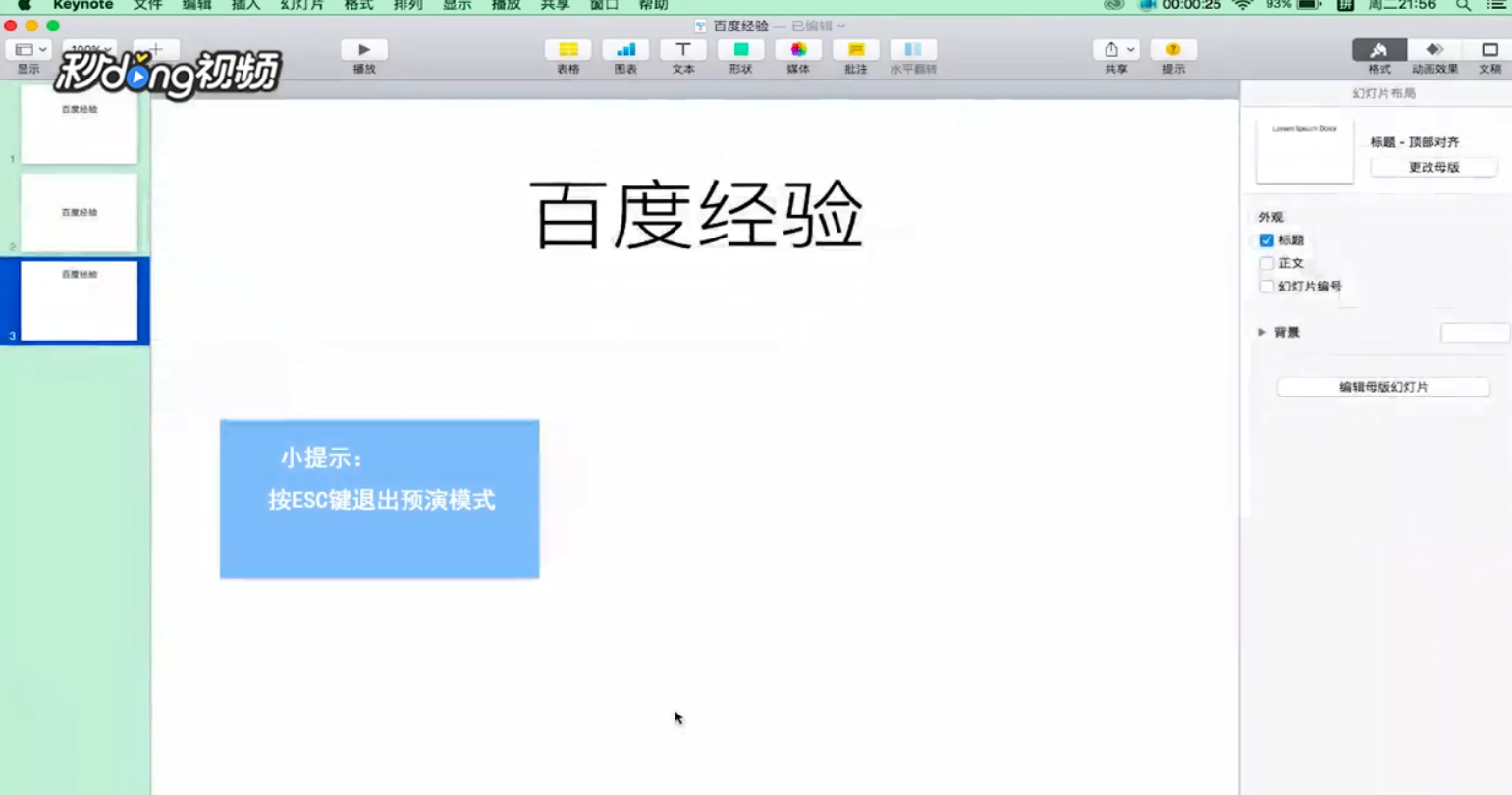Image resolution: width=1512 pixels, height=795 pixels.
Task: Click the 编辑母版幻灯片 button
Action: click(x=1383, y=387)
